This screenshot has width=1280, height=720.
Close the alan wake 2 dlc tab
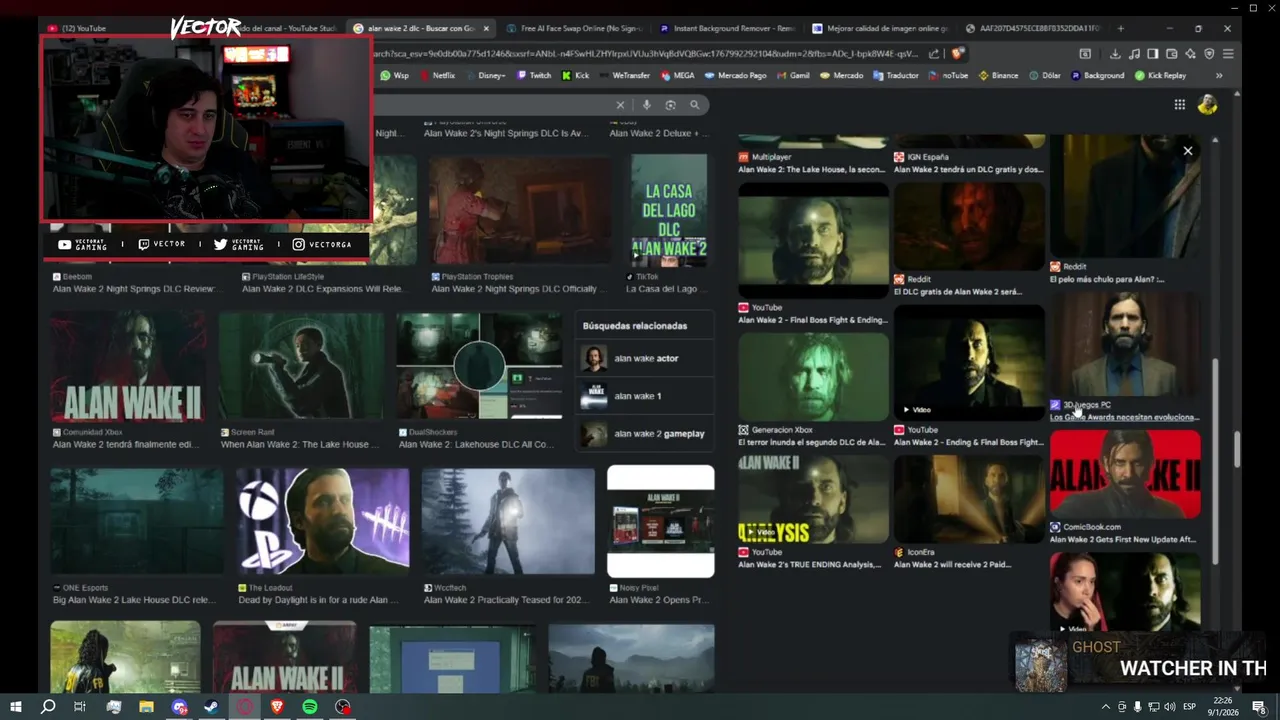[x=486, y=28]
